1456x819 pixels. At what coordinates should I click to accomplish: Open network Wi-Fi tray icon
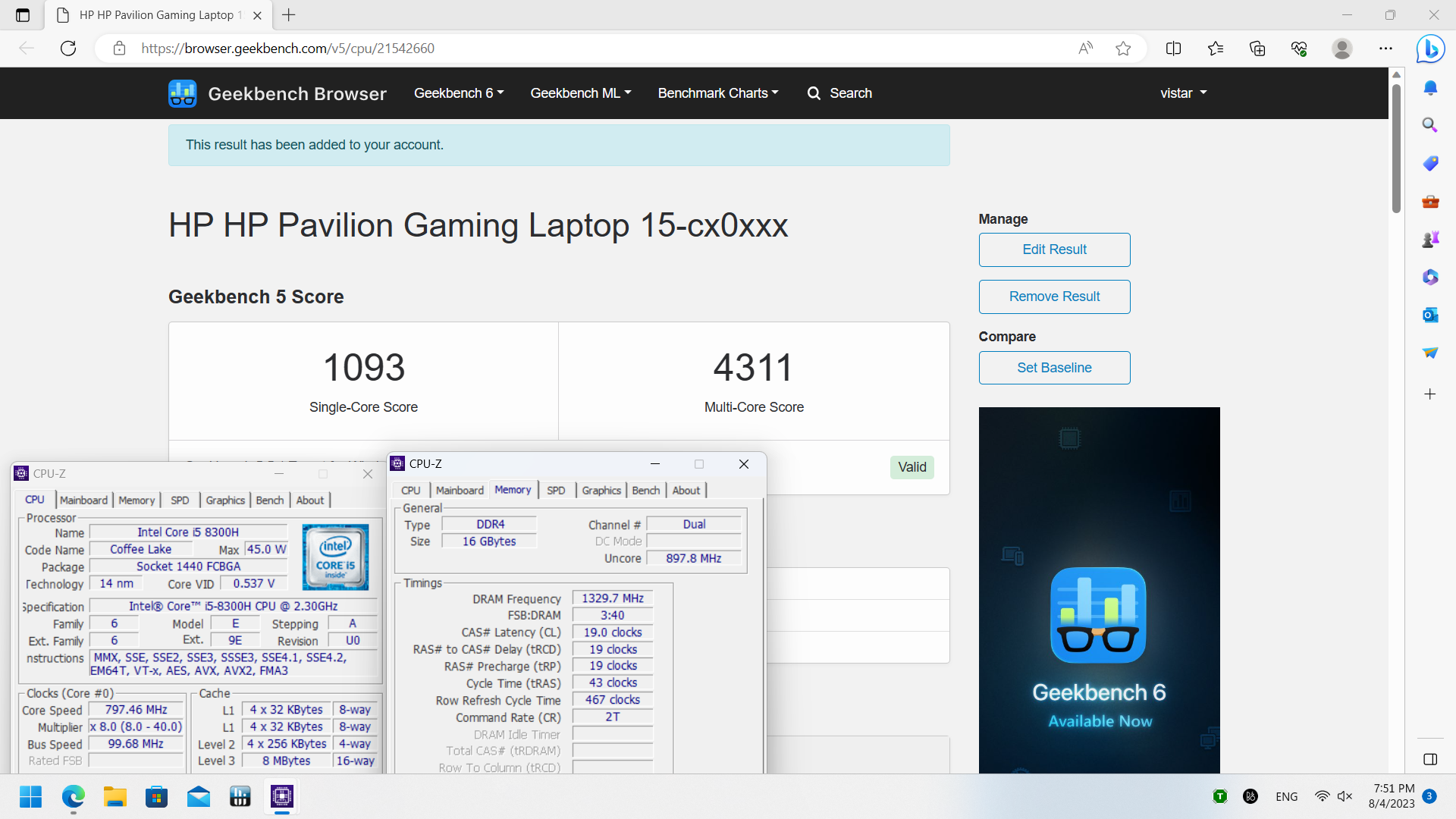tap(1322, 797)
